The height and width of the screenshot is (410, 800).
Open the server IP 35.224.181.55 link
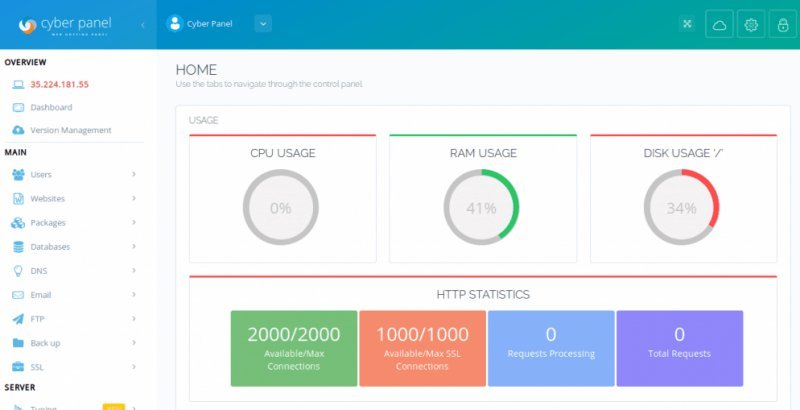[59, 85]
